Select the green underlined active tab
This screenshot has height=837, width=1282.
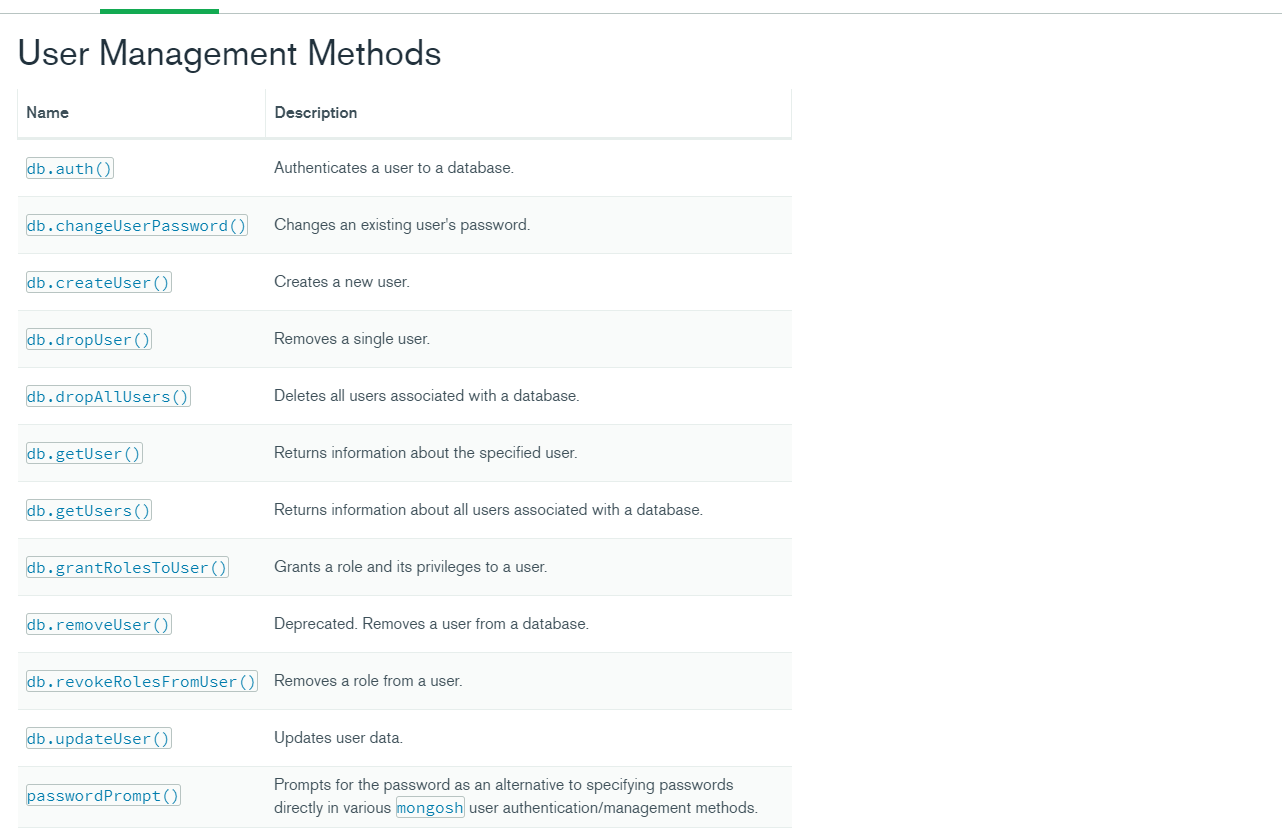(159, 8)
